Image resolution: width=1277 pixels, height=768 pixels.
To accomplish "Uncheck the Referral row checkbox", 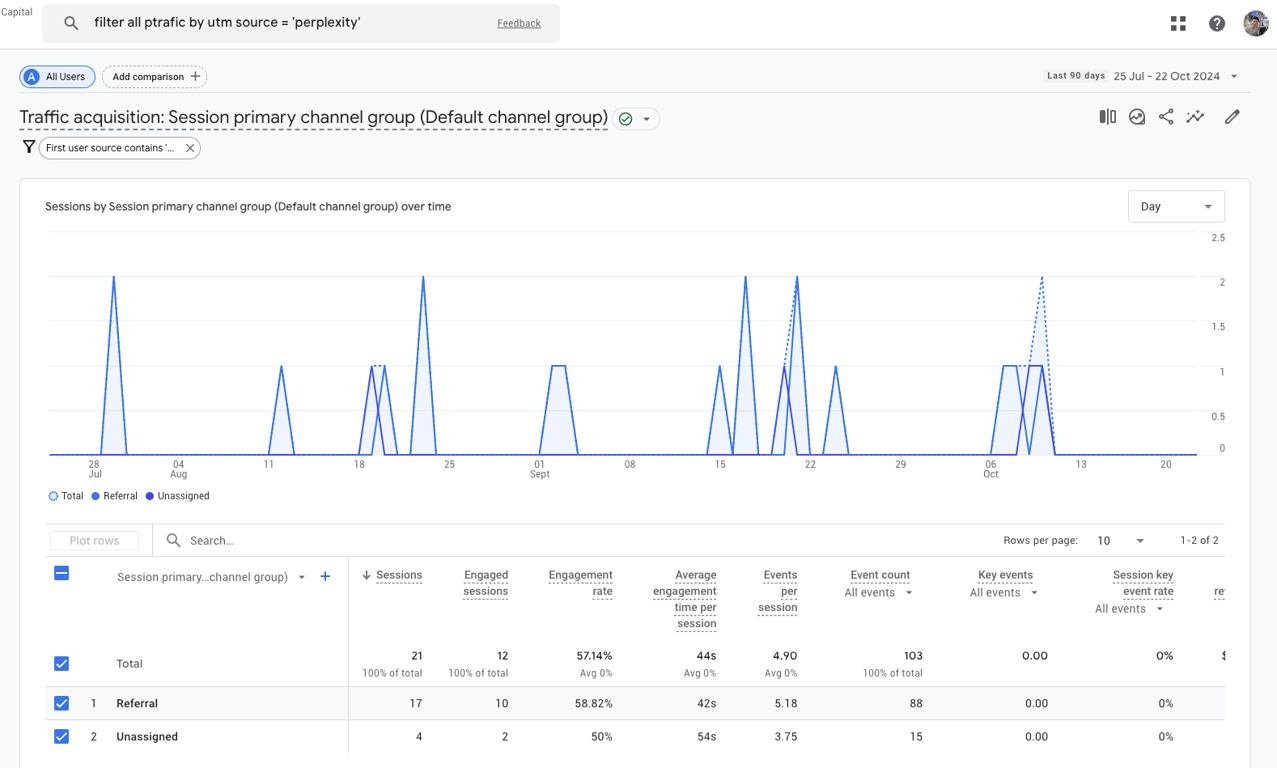I will (61, 703).
